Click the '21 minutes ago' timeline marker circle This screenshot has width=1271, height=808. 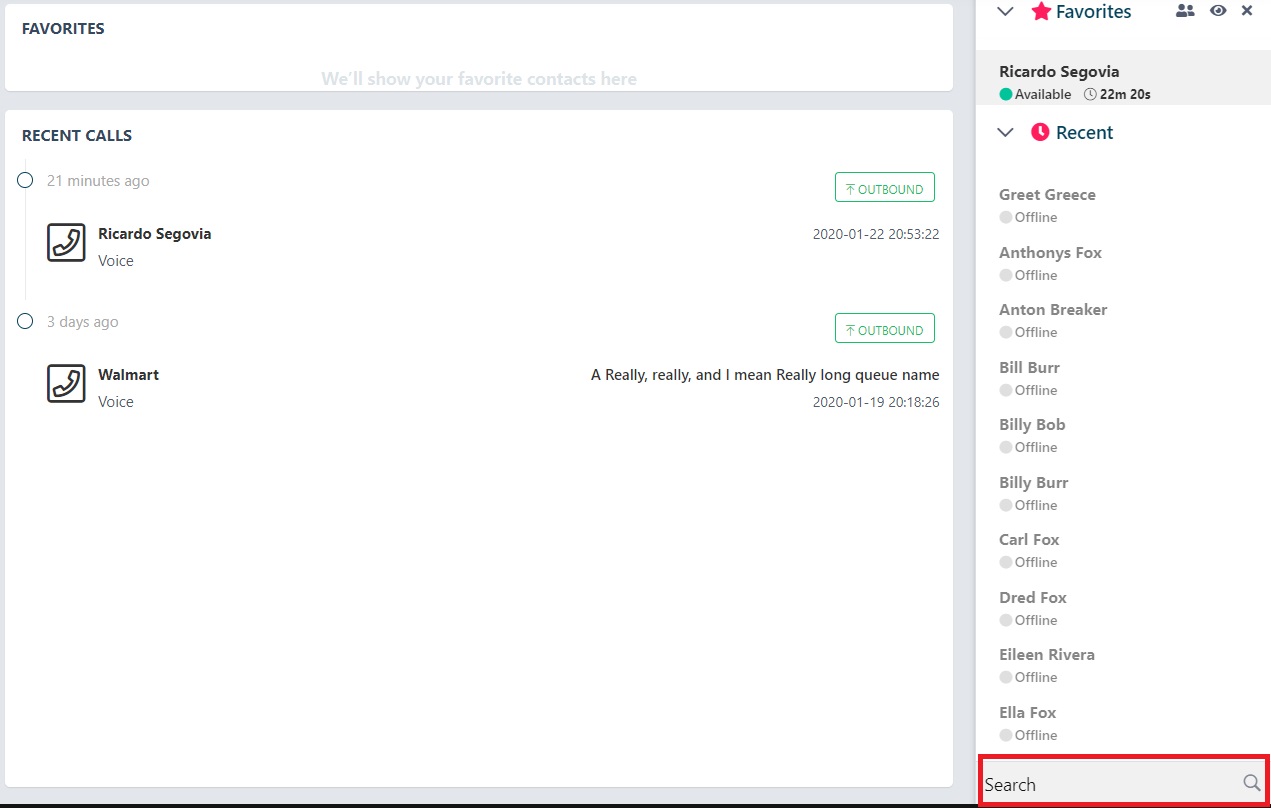point(26,180)
